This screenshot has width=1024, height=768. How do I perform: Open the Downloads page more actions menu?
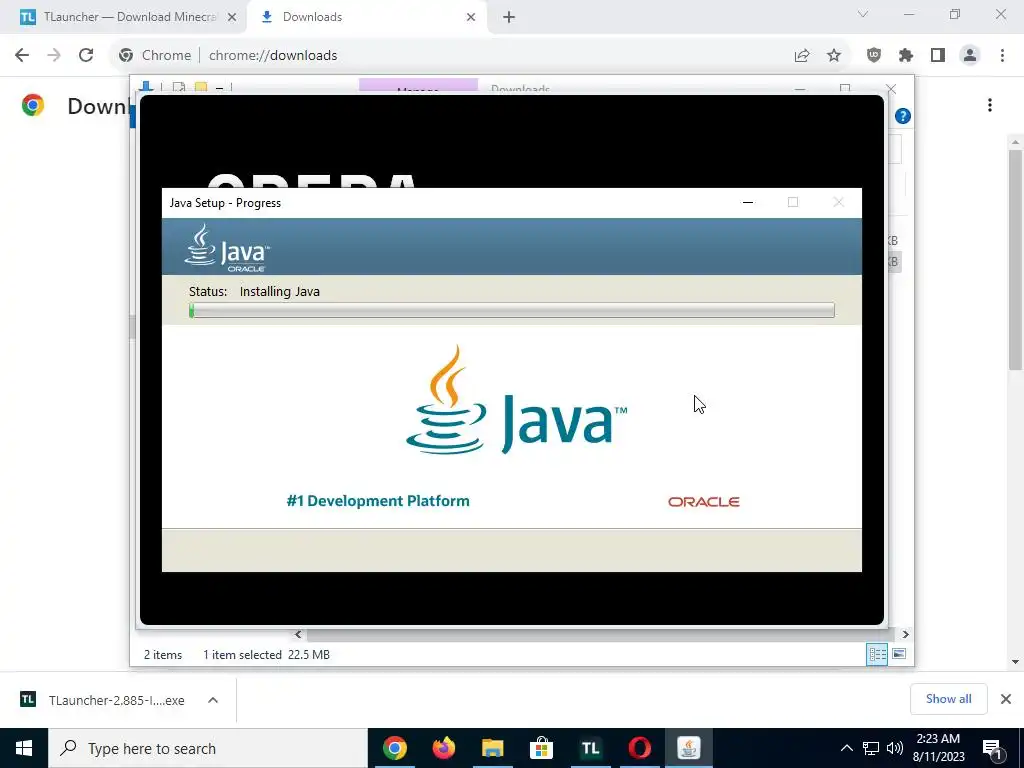tap(990, 105)
